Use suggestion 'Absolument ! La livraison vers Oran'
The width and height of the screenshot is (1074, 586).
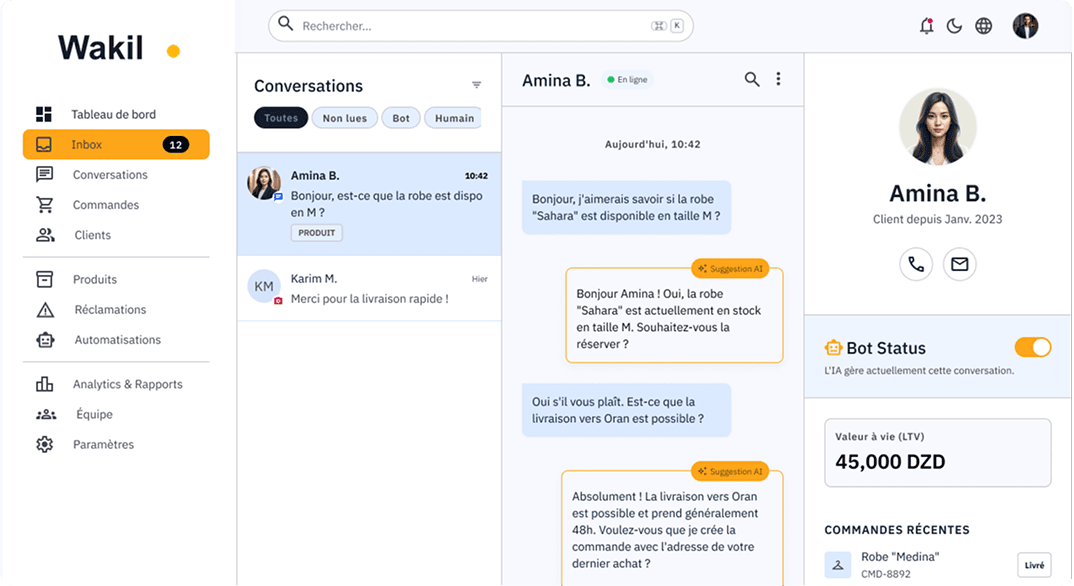click(x=672, y=528)
